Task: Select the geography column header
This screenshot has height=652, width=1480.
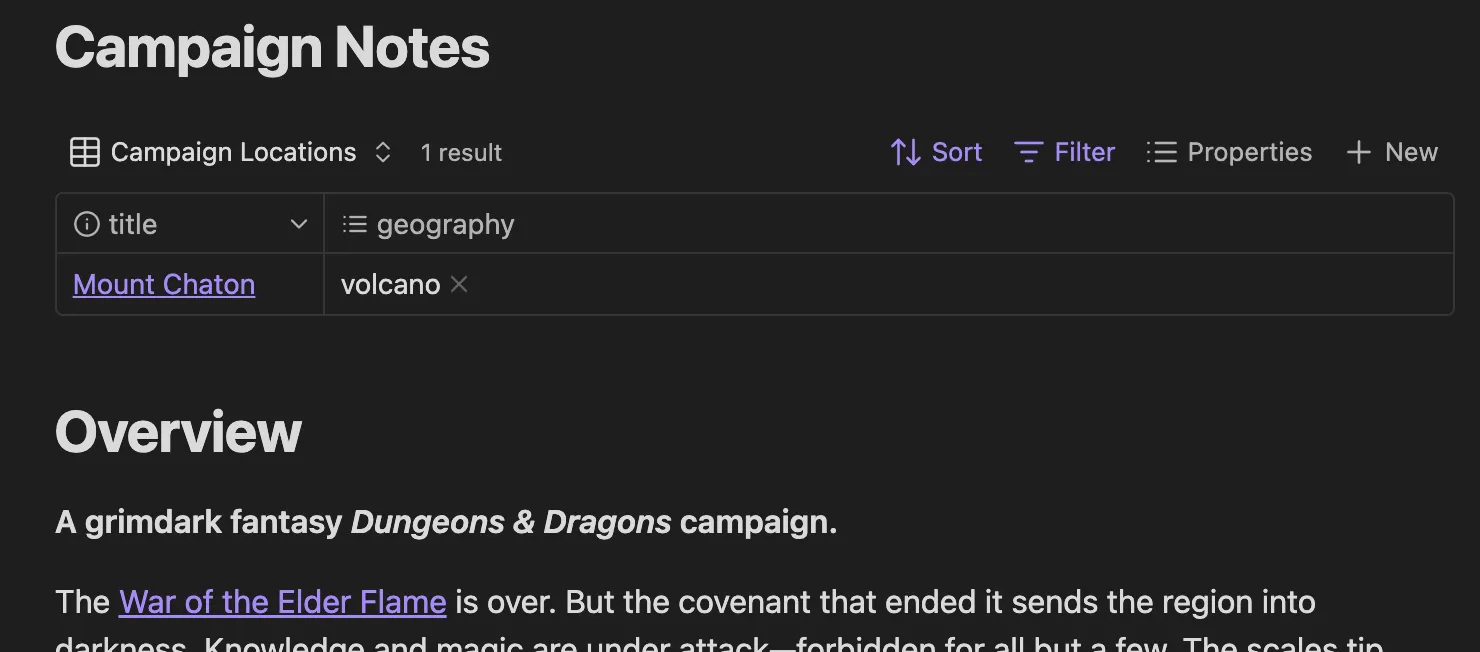Action: tap(445, 223)
